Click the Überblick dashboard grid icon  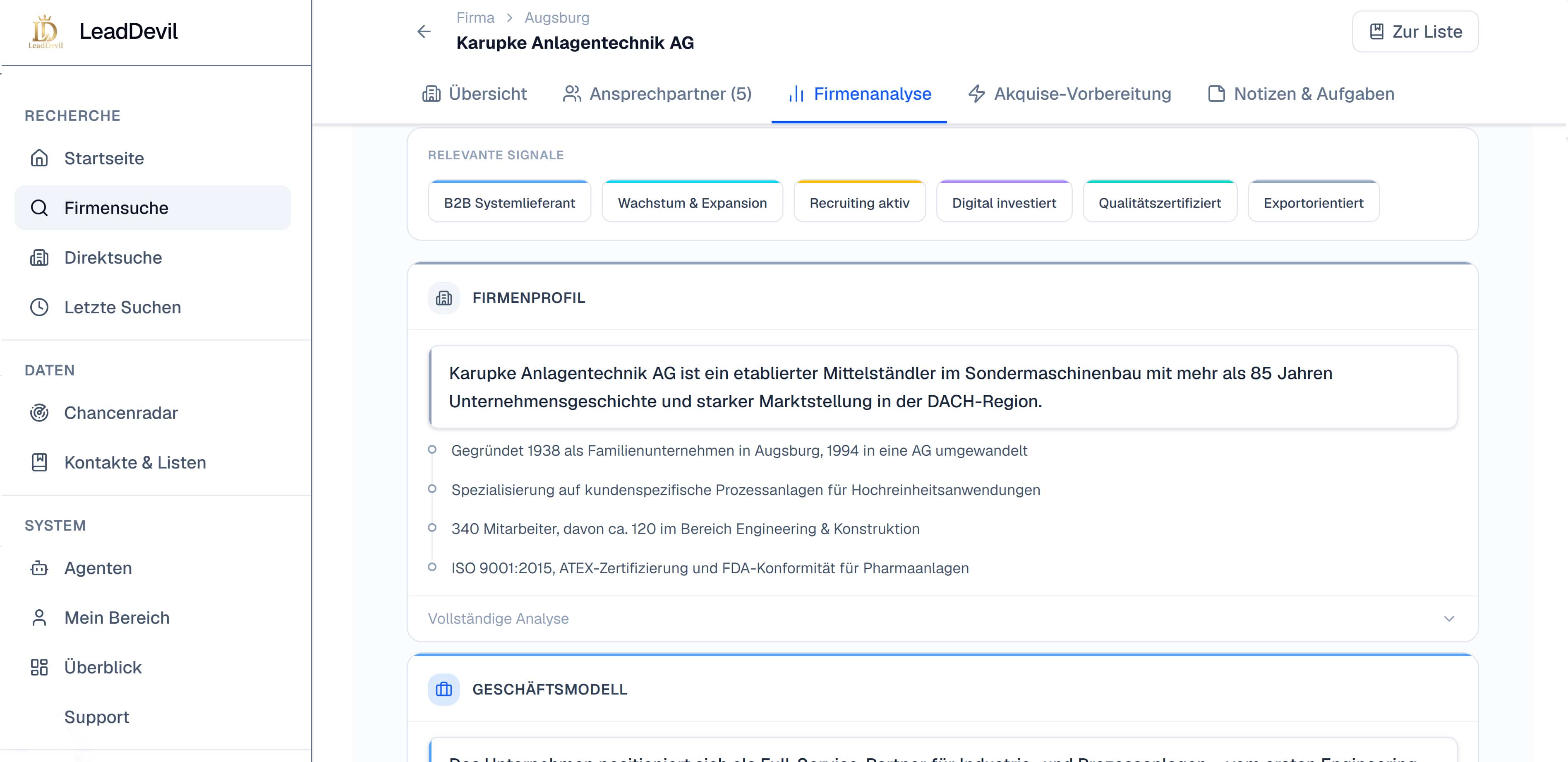(40, 668)
